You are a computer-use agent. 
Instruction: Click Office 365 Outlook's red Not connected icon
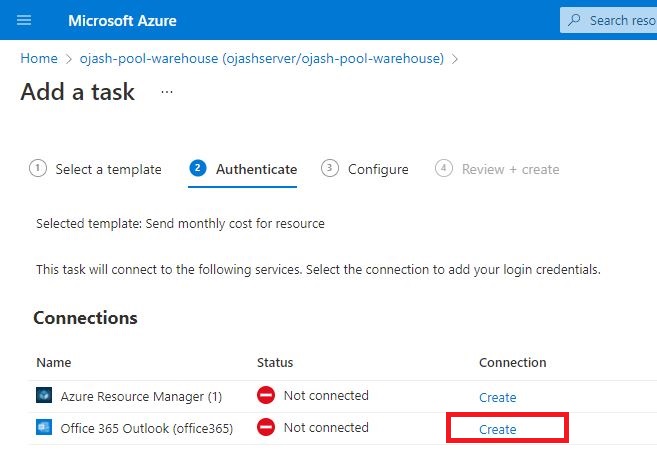266,428
